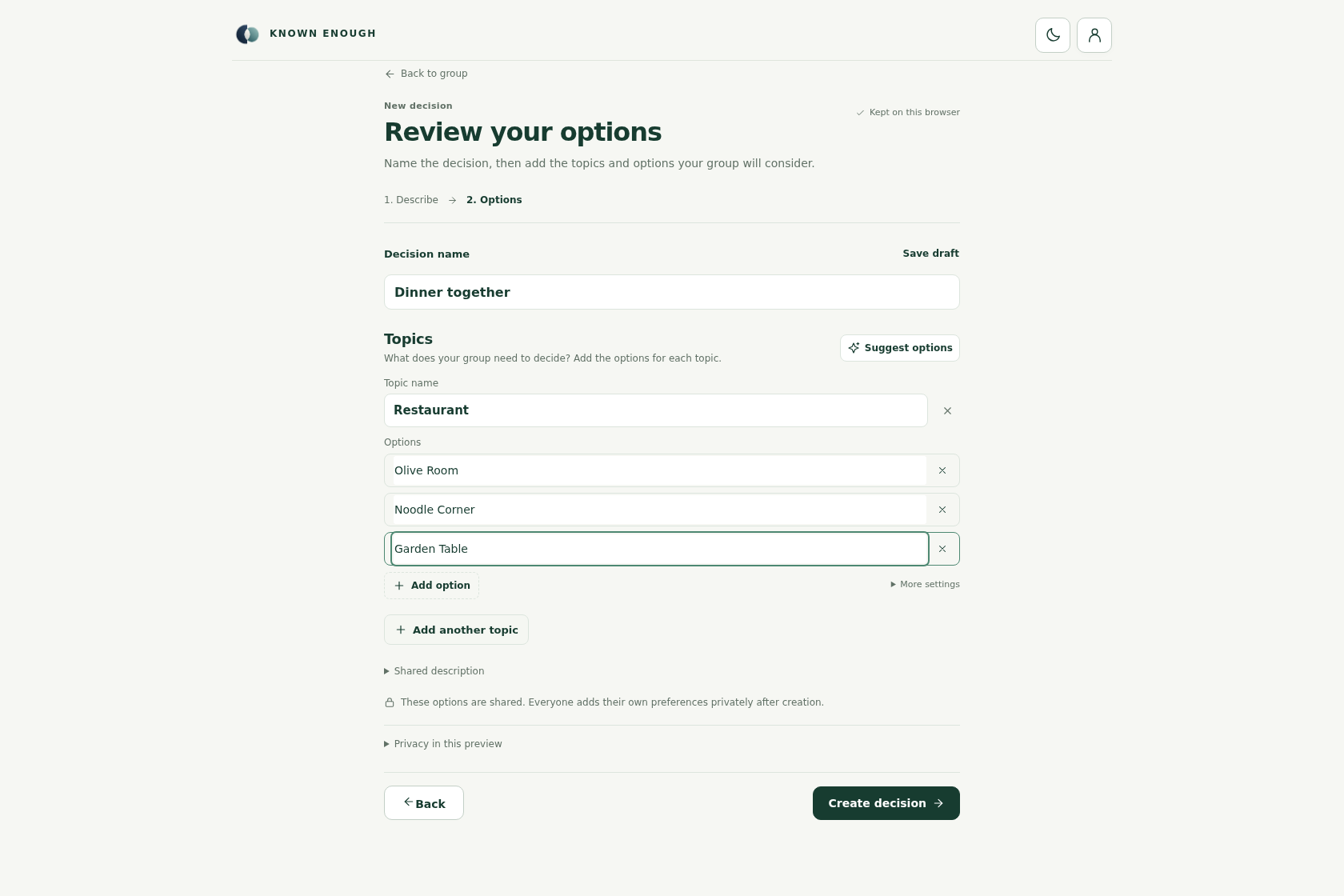Edit the Olive Room option field

660,470
